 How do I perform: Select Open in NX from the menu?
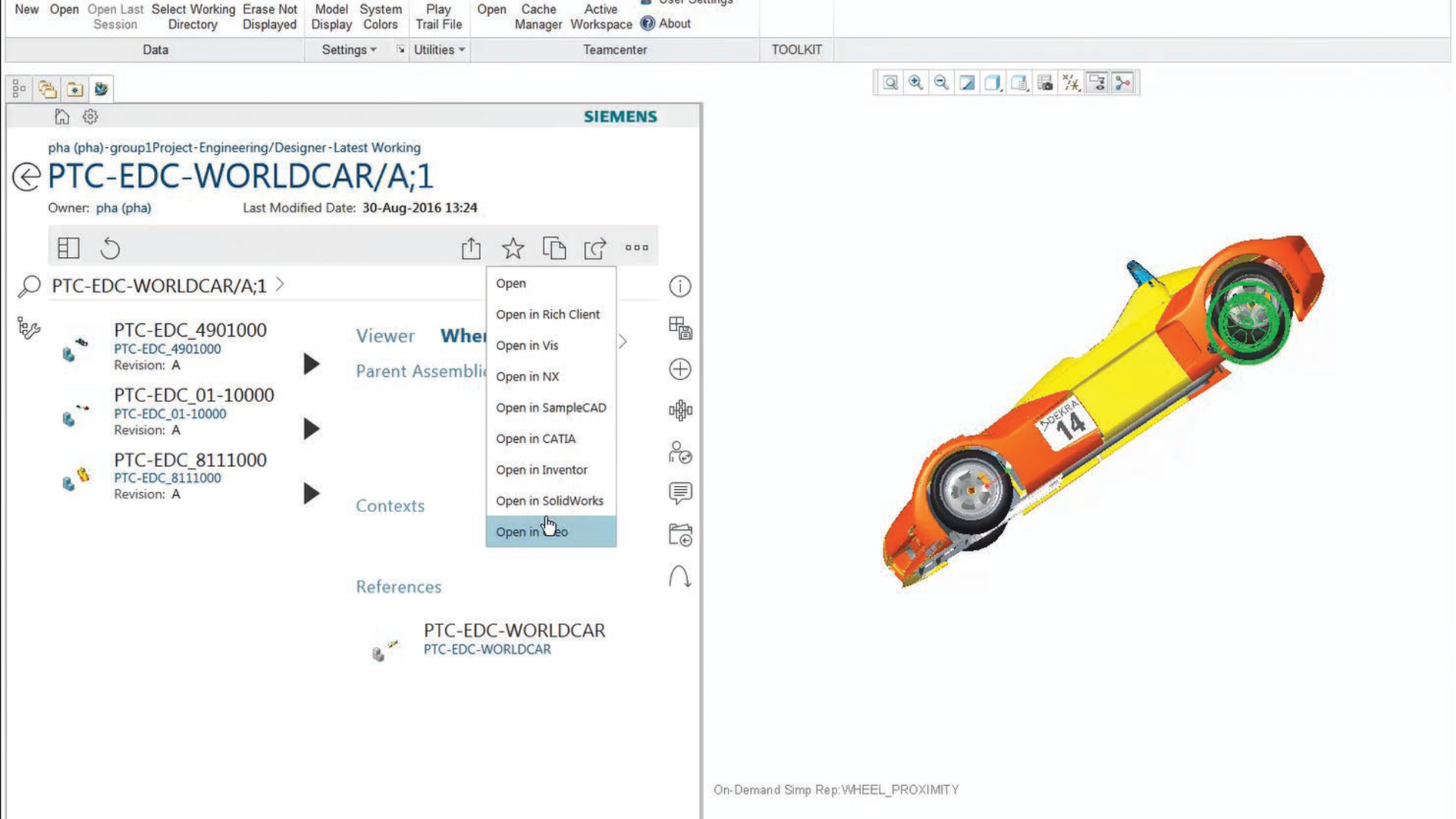(x=528, y=376)
